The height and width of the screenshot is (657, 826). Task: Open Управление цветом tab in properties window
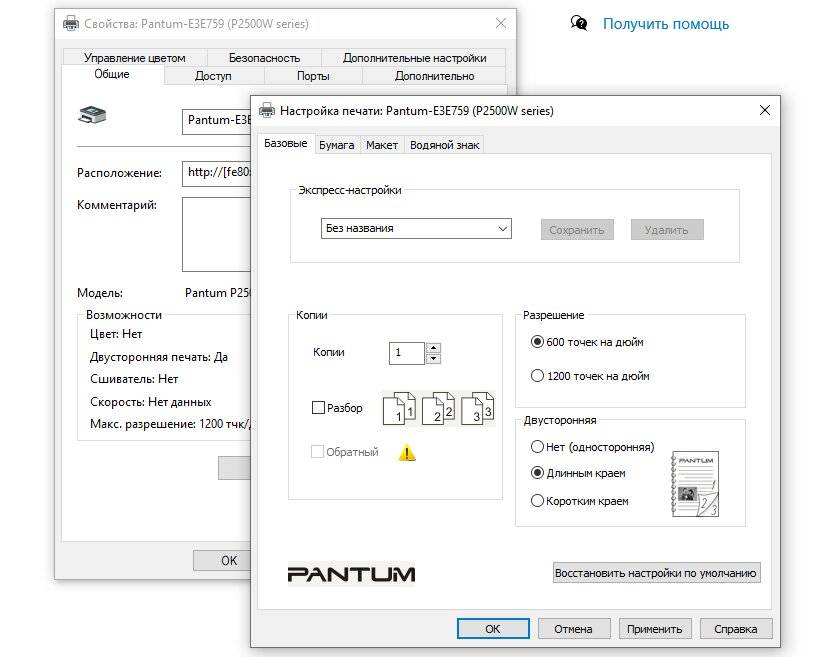(x=135, y=57)
